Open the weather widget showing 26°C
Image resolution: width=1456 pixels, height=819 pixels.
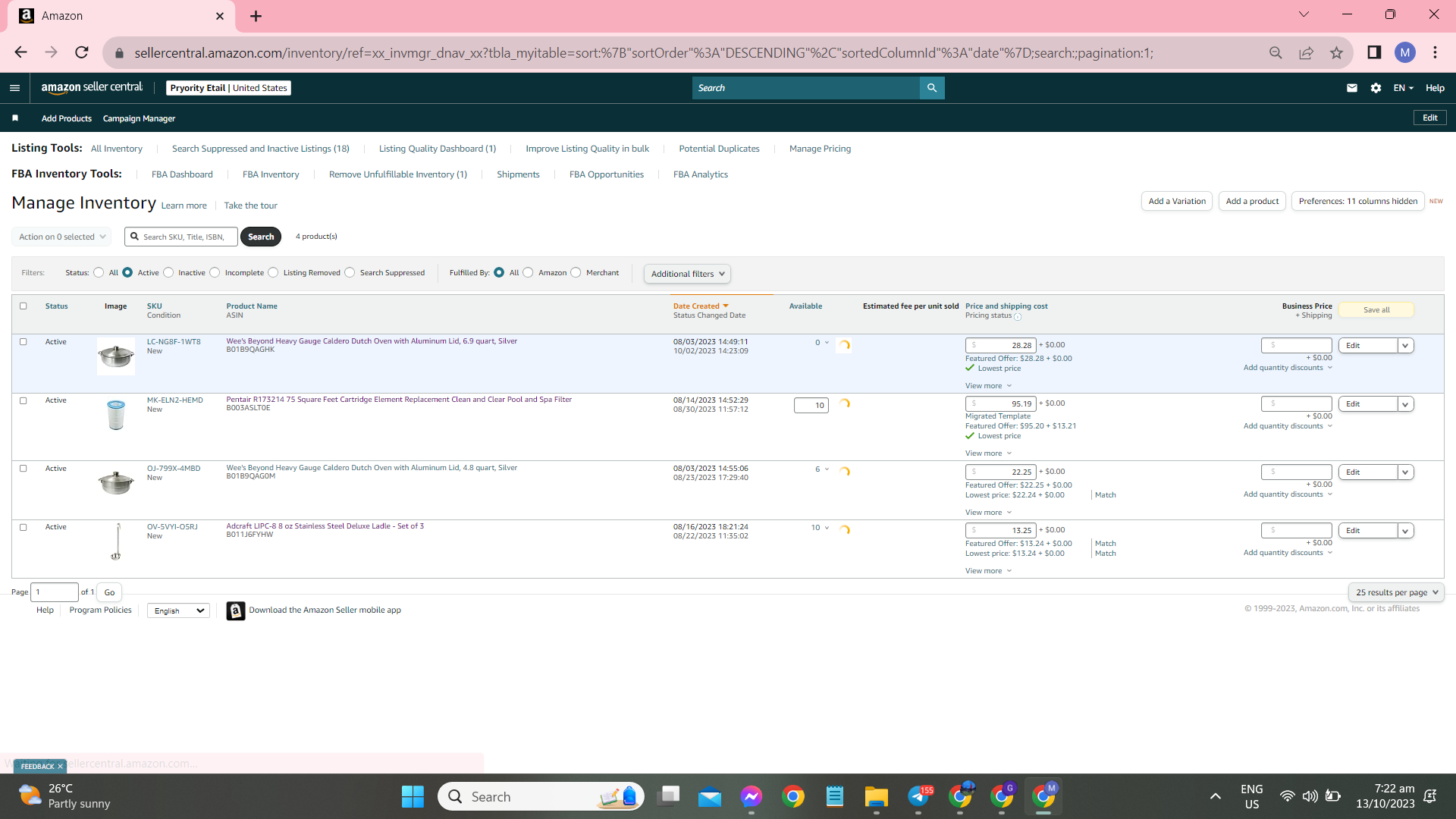(x=64, y=796)
